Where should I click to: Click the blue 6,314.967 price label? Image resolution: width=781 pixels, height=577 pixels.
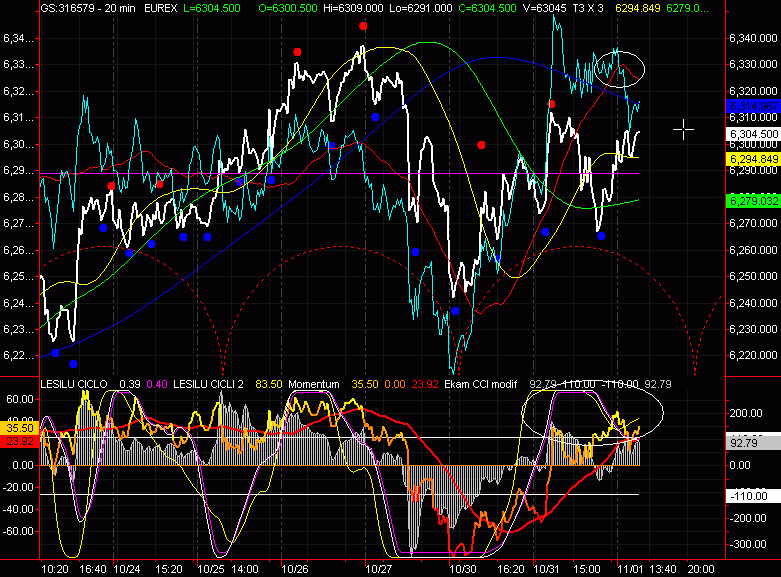pos(750,106)
